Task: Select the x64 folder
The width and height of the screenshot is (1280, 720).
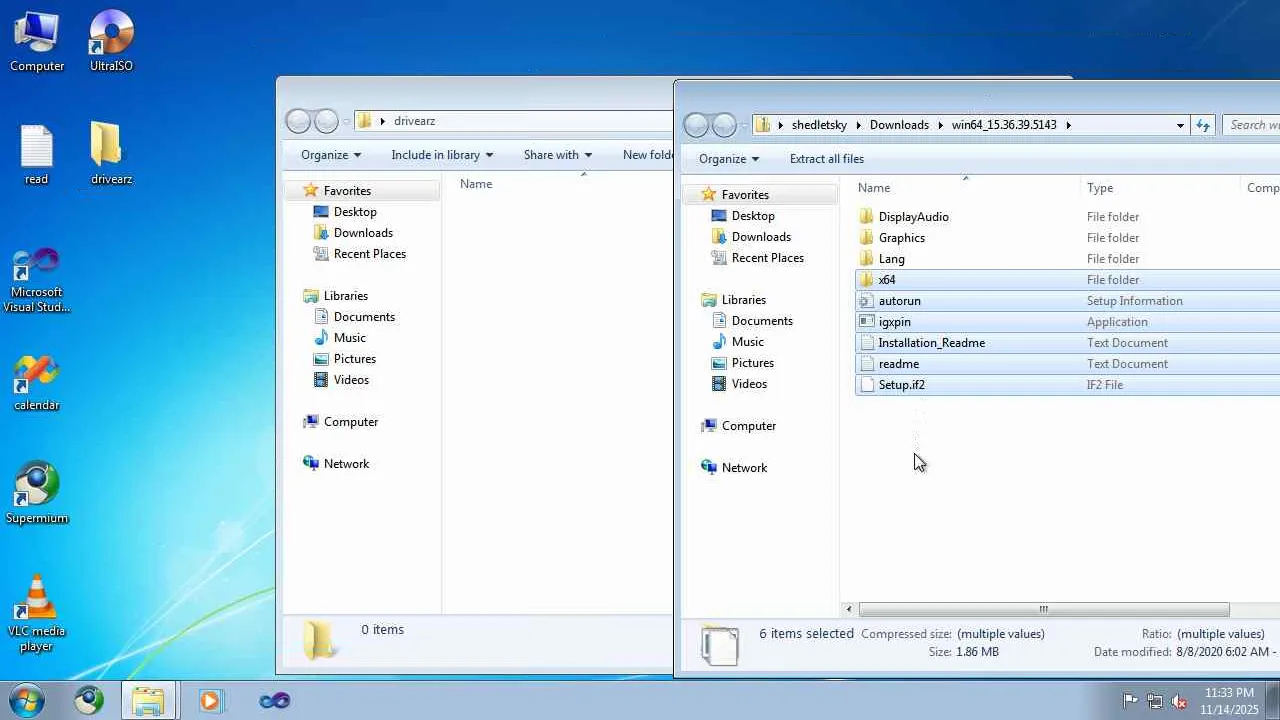Action: pos(1067,280)
